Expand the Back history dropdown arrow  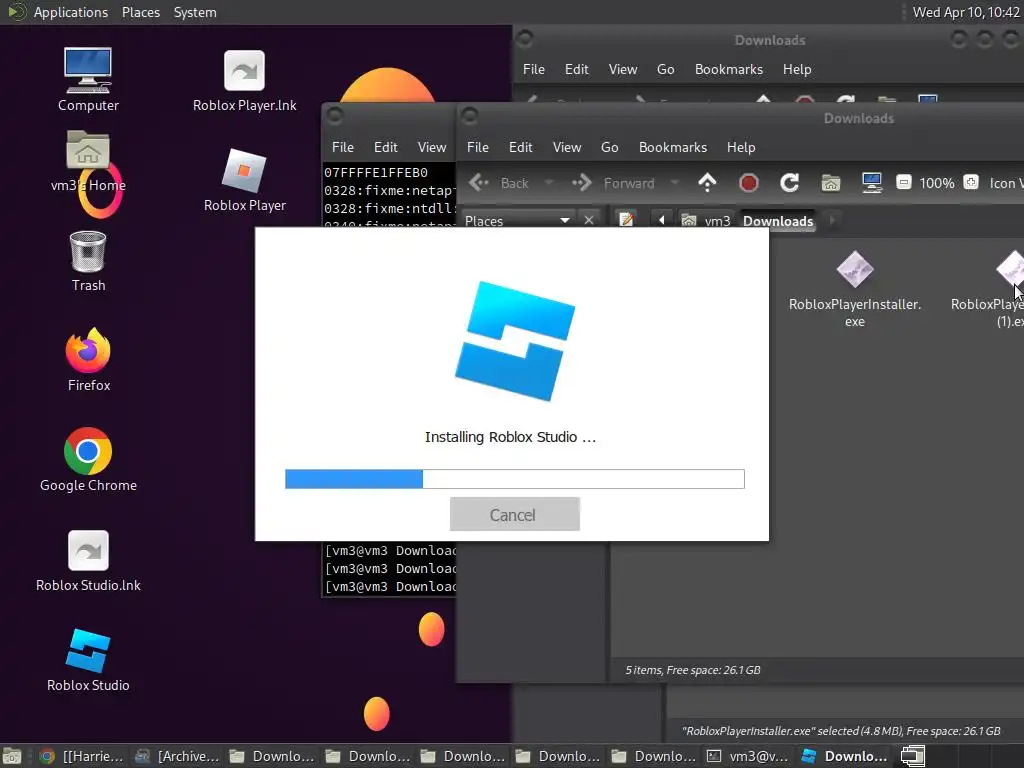click(x=549, y=183)
